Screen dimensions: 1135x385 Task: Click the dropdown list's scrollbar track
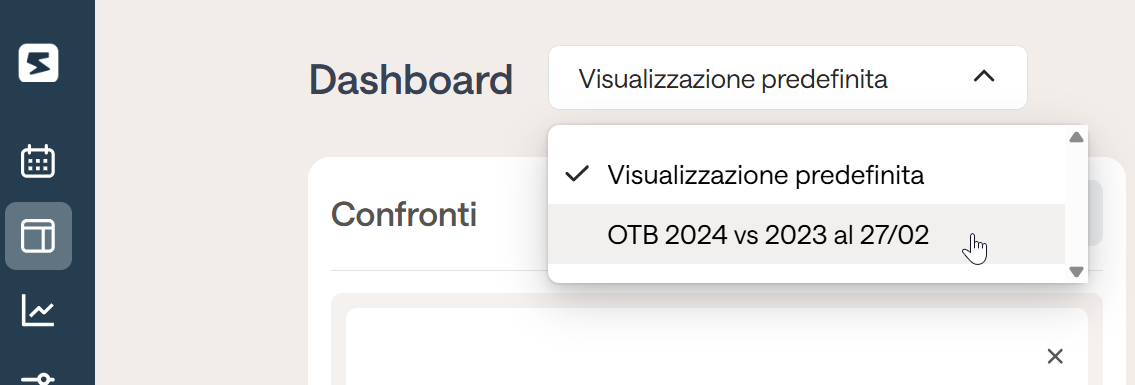click(1076, 204)
